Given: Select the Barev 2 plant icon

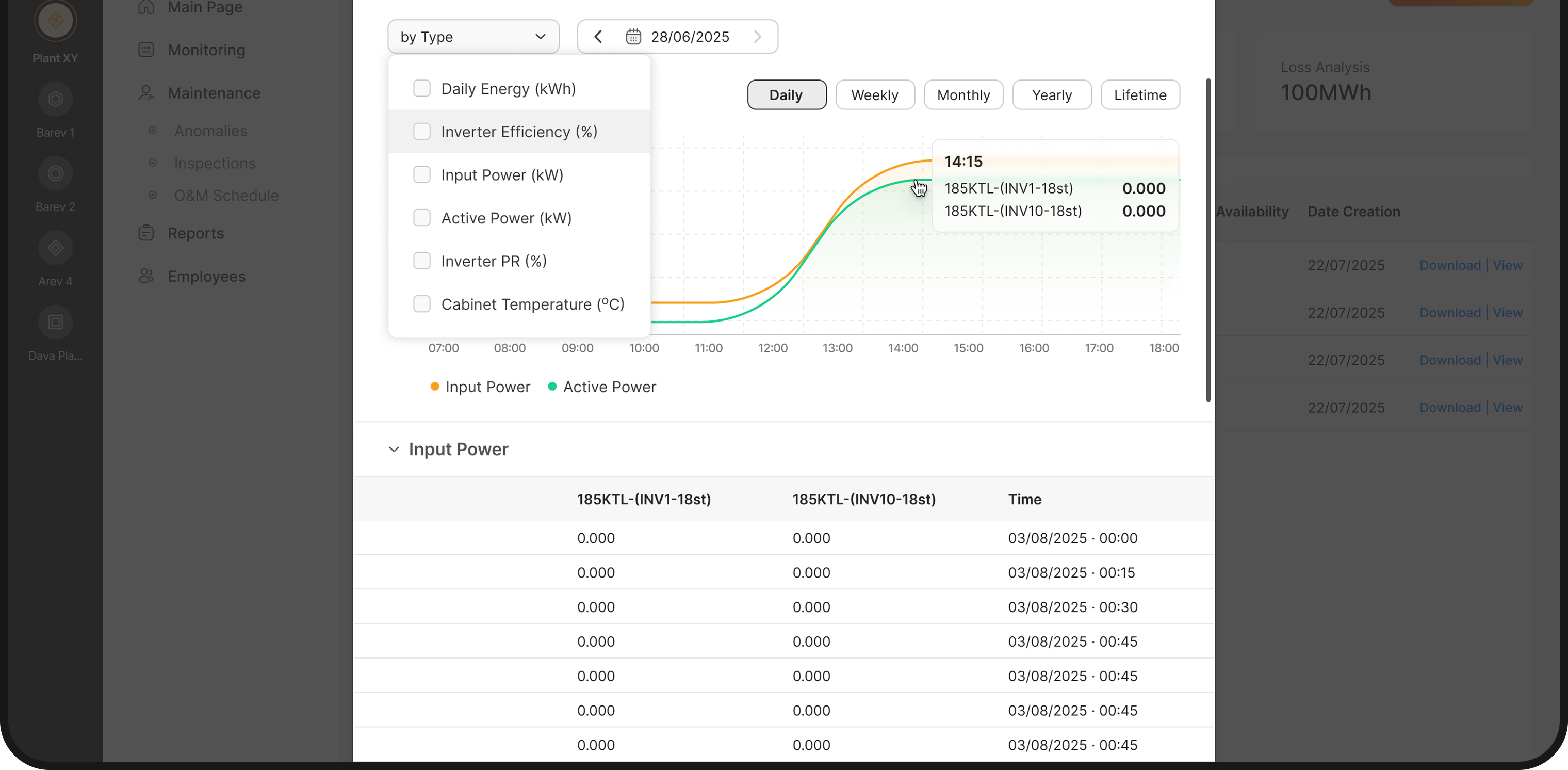Looking at the screenshot, I should pos(55,173).
